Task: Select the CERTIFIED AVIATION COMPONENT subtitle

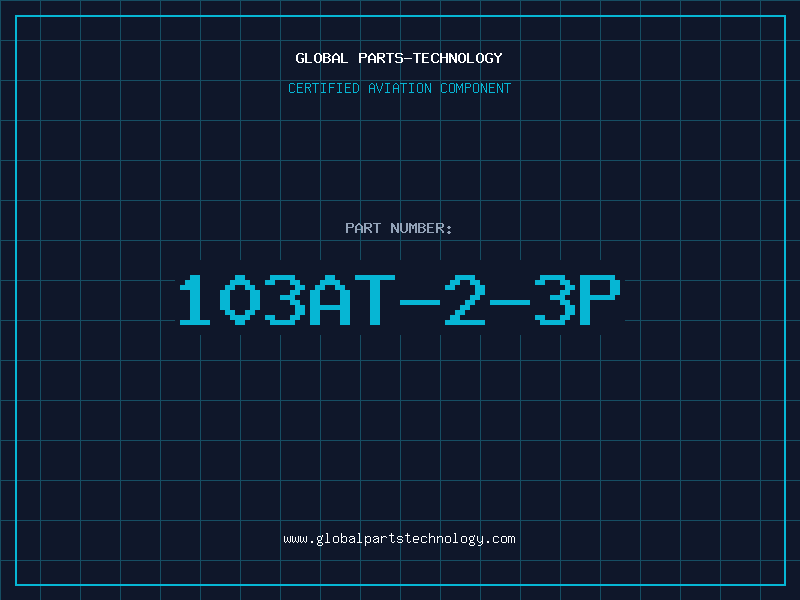Action: point(399,88)
